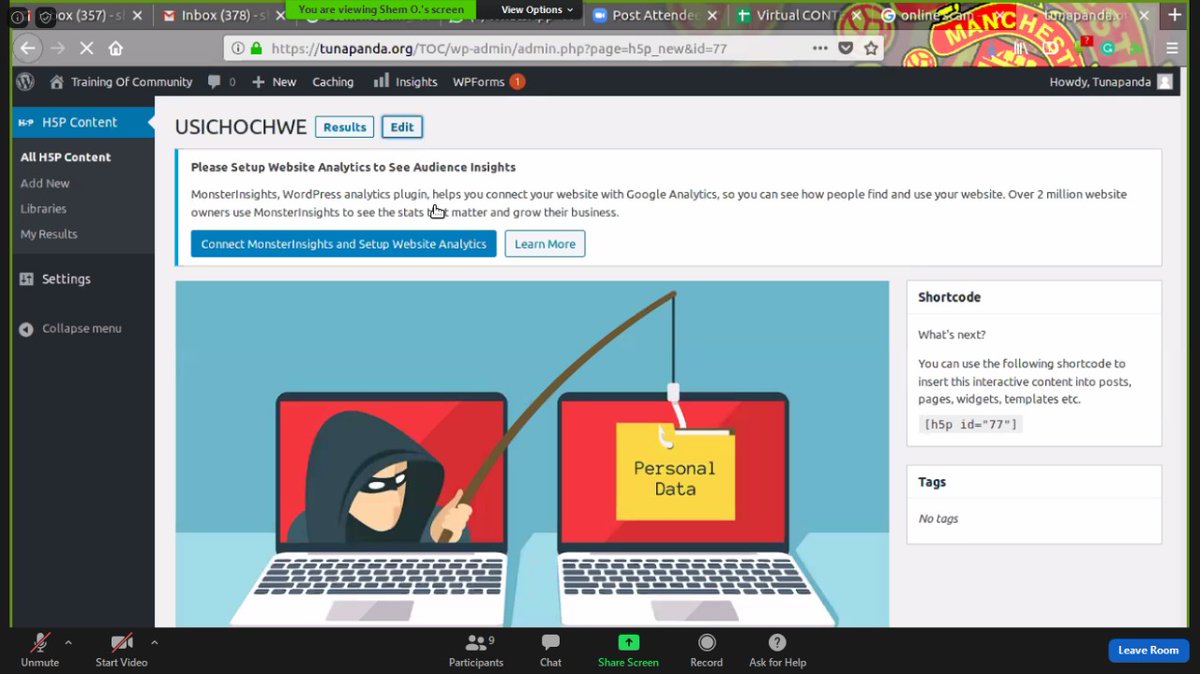Screen dimensions: 1200x674
Task: Click the Learn More button
Action: pyautogui.click(x=545, y=244)
